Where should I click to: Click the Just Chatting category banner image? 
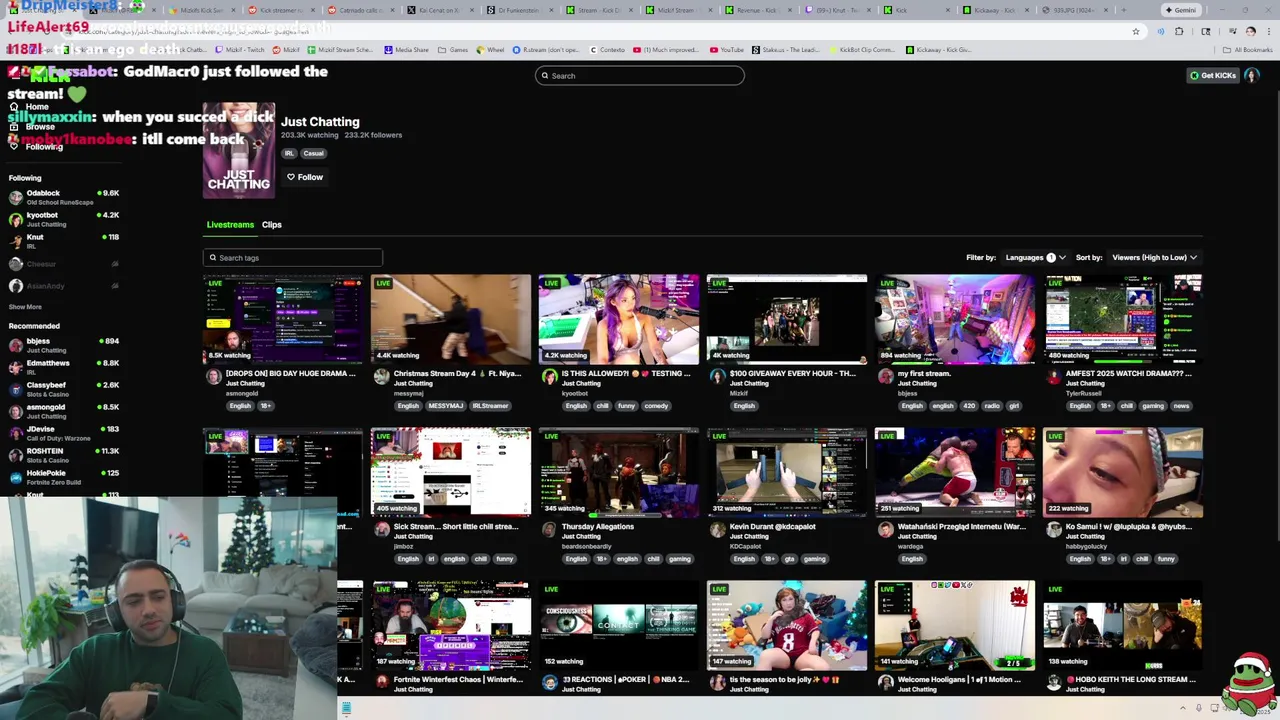coord(239,150)
